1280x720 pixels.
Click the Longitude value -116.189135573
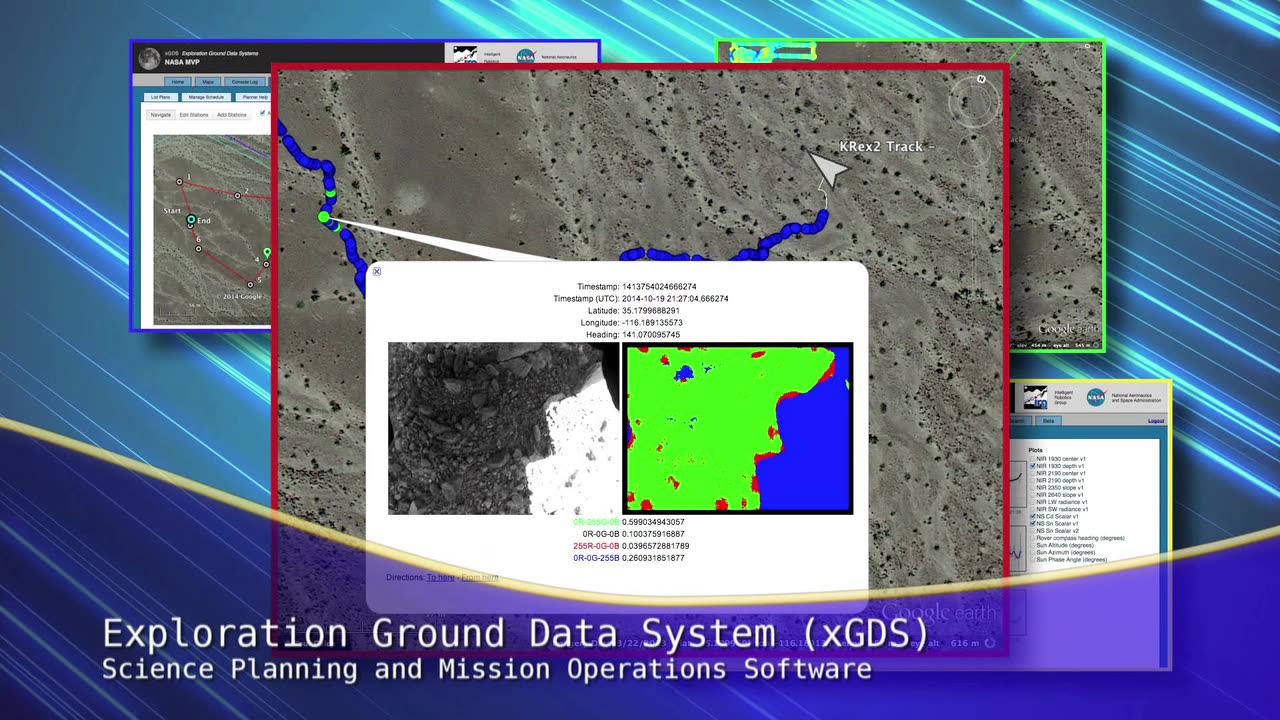pos(652,323)
